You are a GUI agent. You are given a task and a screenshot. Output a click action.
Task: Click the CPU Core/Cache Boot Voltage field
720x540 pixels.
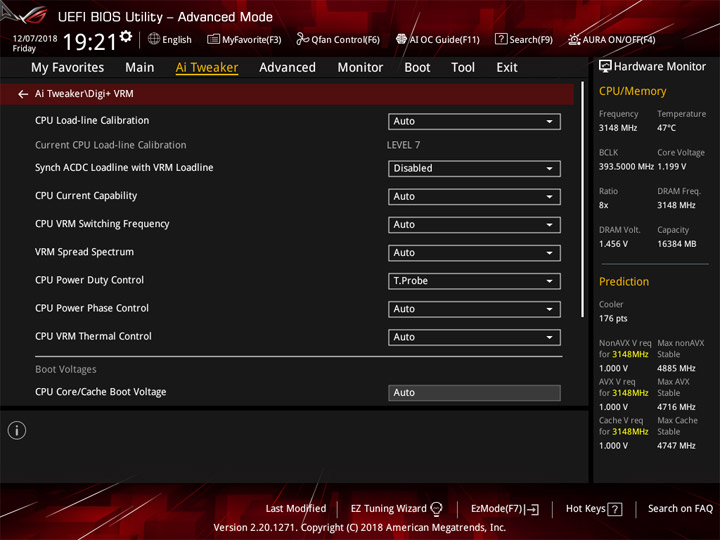pyautogui.click(x=474, y=393)
